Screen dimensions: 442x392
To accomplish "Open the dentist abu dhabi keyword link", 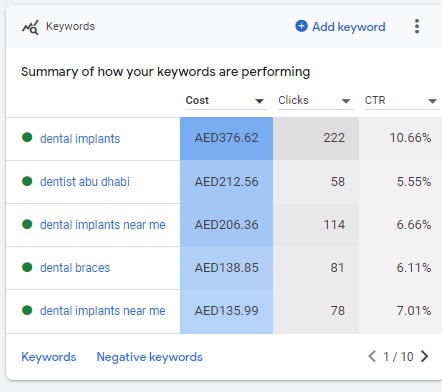I will (x=85, y=182).
